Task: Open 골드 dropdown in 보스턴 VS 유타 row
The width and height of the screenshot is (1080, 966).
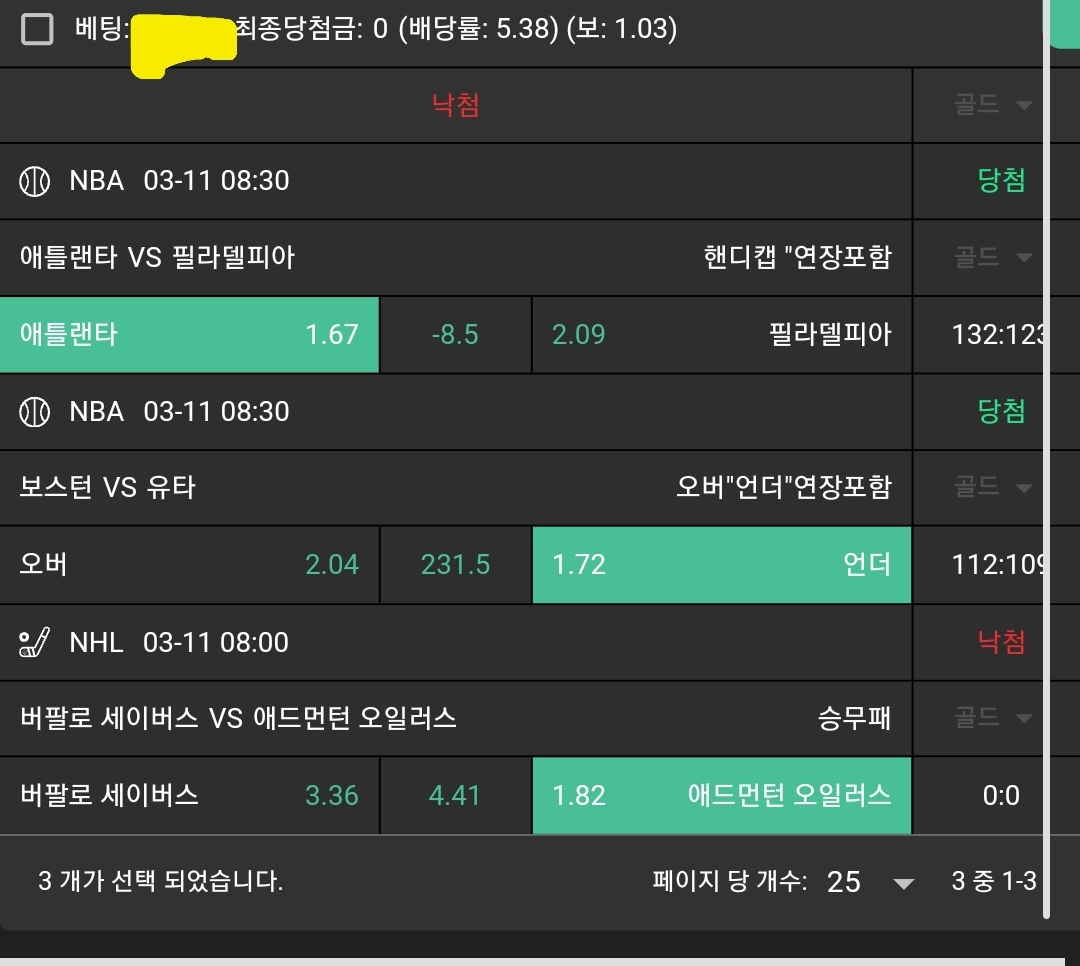Action: [992, 488]
